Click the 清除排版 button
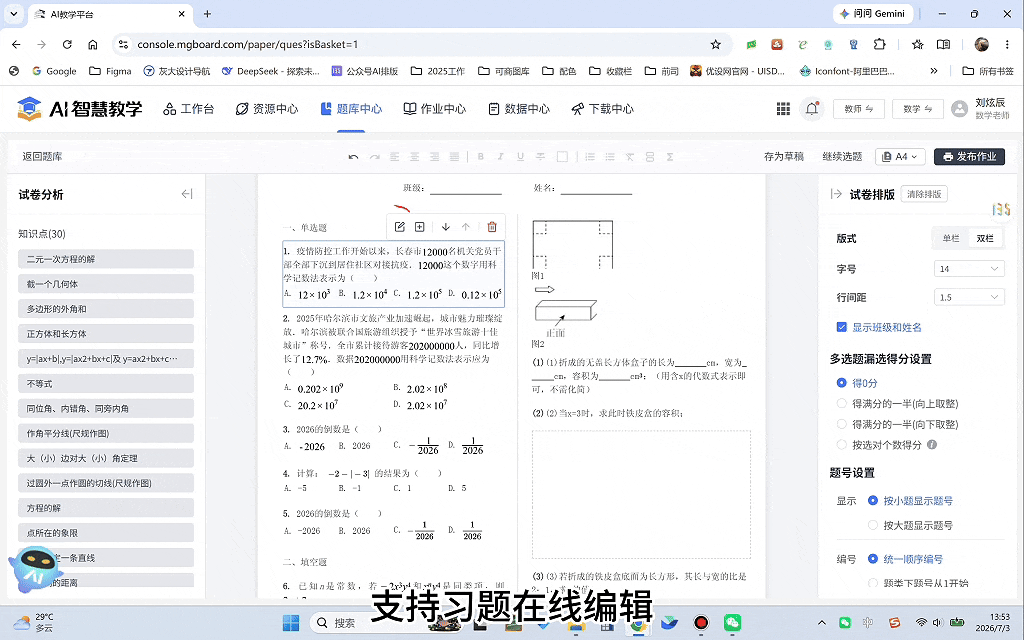This screenshot has height=640, width=1024. pyautogui.click(x=924, y=194)
